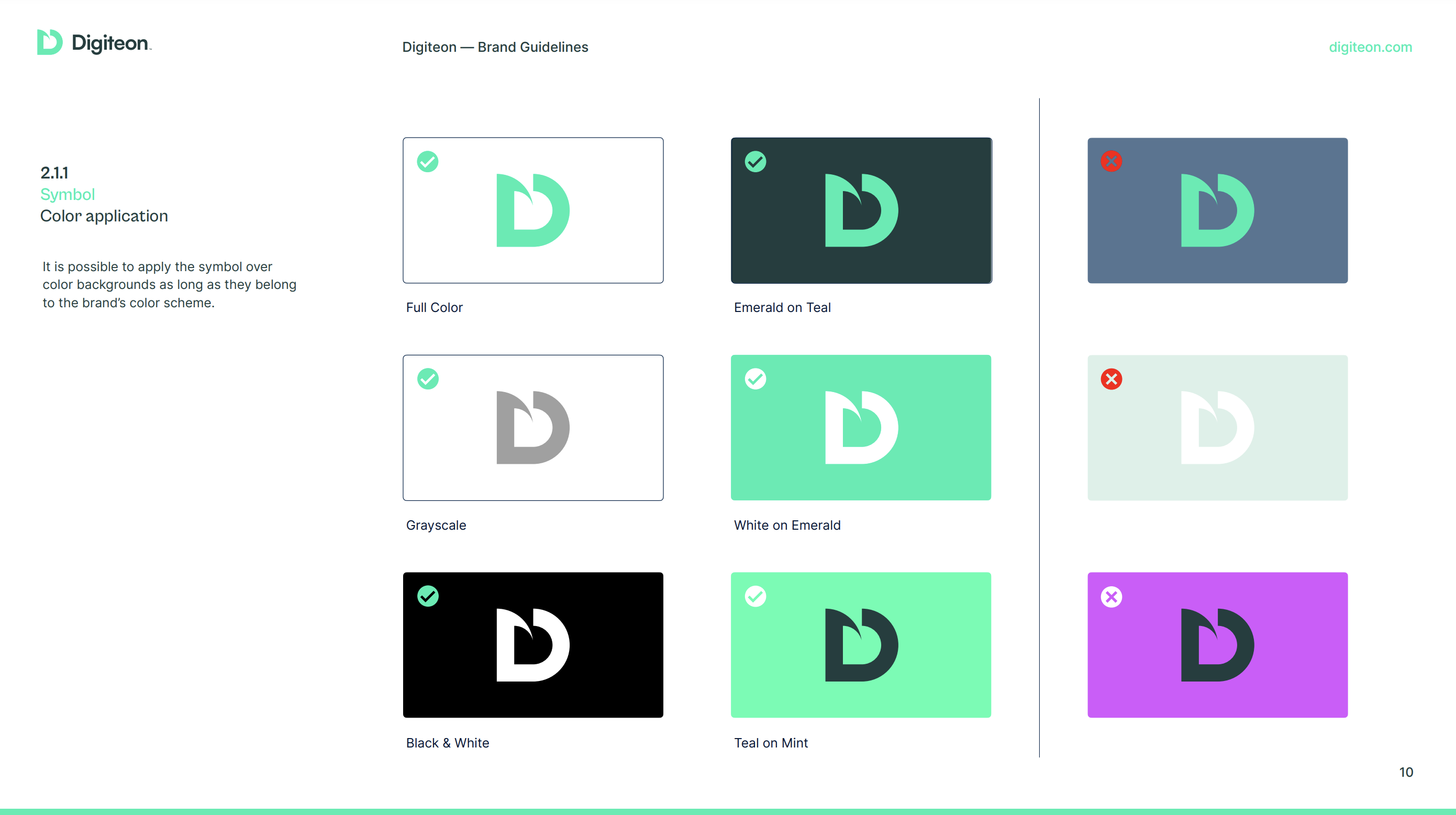Image resolution: width=1456 pixels, height=815 pixels.
Task: Open the digiteon.com link
Action: point(1370,47)
